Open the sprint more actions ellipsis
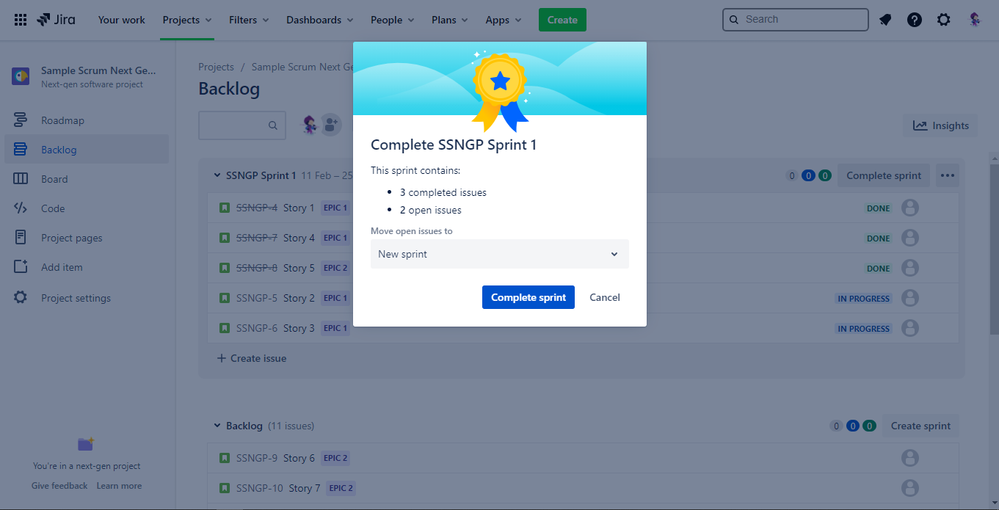This screenshot has height=510, width=999. tap(947, 175)
